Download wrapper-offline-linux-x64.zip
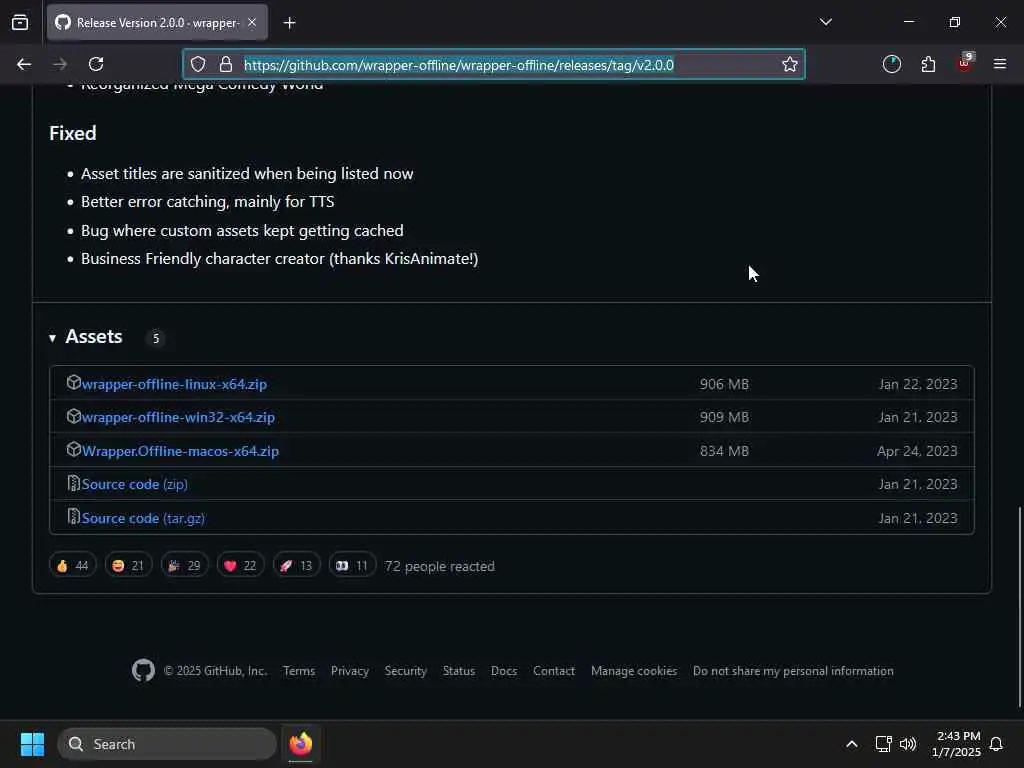1024x768 pixels. (174, 384)
